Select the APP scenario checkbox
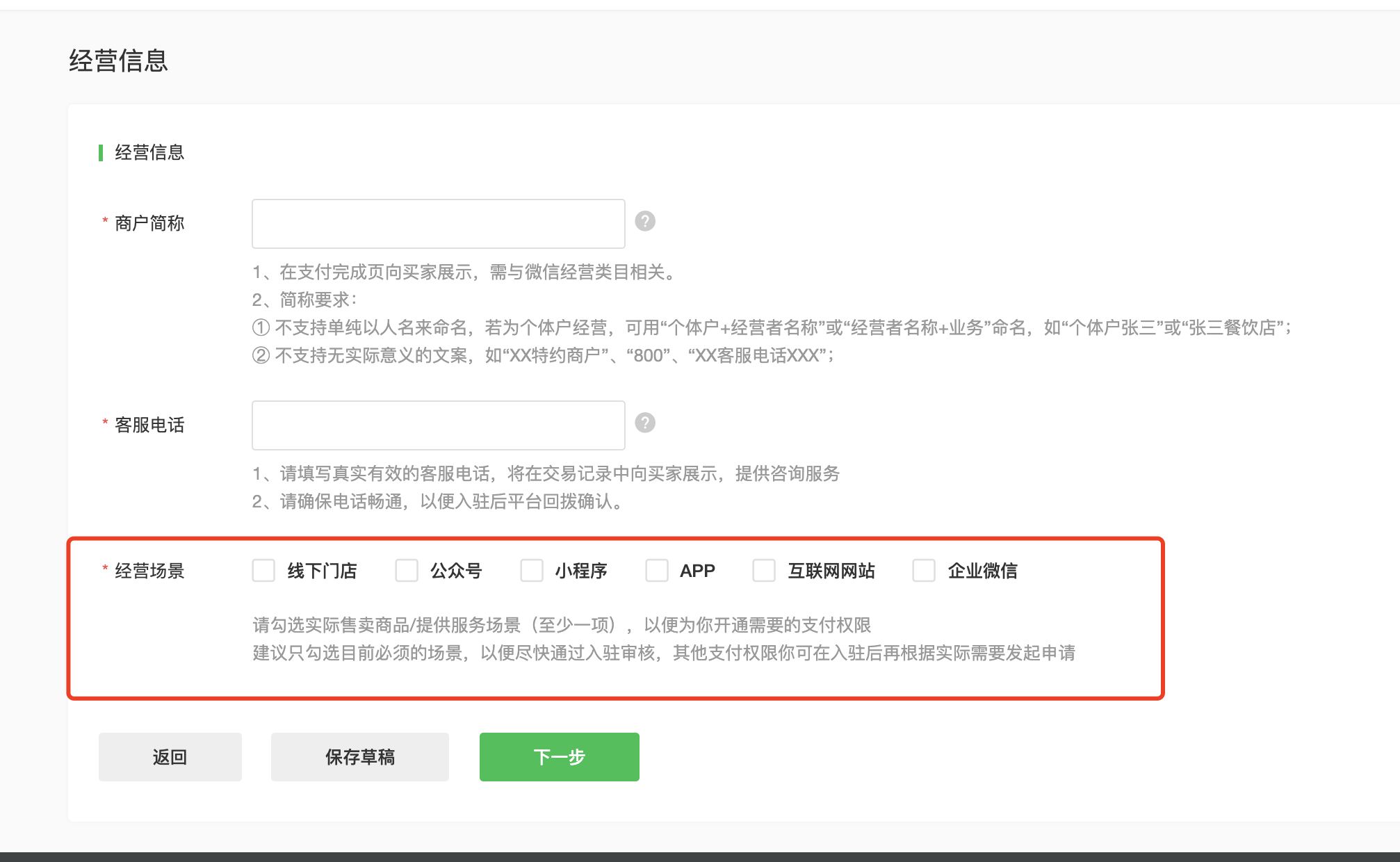 click(x=657, y=571)
